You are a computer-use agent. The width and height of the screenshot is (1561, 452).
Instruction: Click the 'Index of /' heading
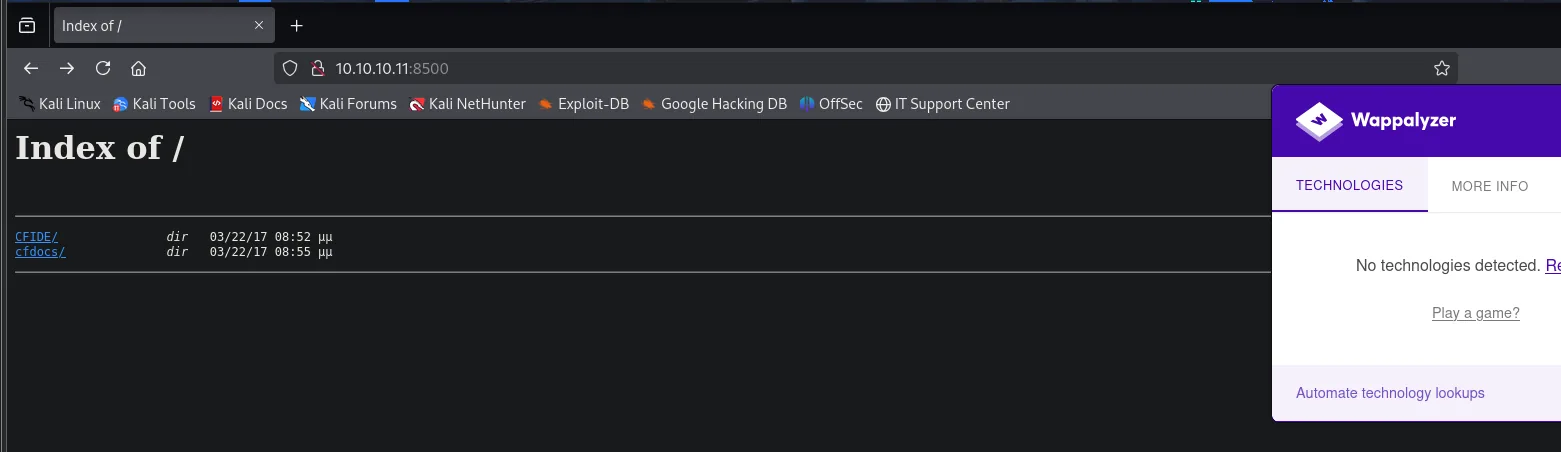click(x=99, y=148)
